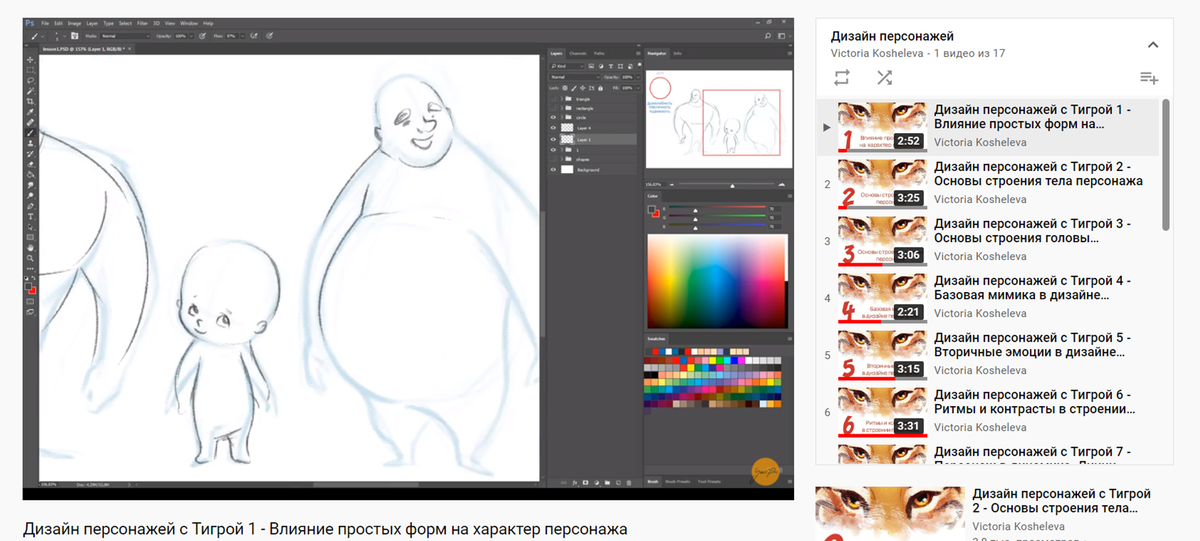Click the lock all padlock icon

point(600,88)
